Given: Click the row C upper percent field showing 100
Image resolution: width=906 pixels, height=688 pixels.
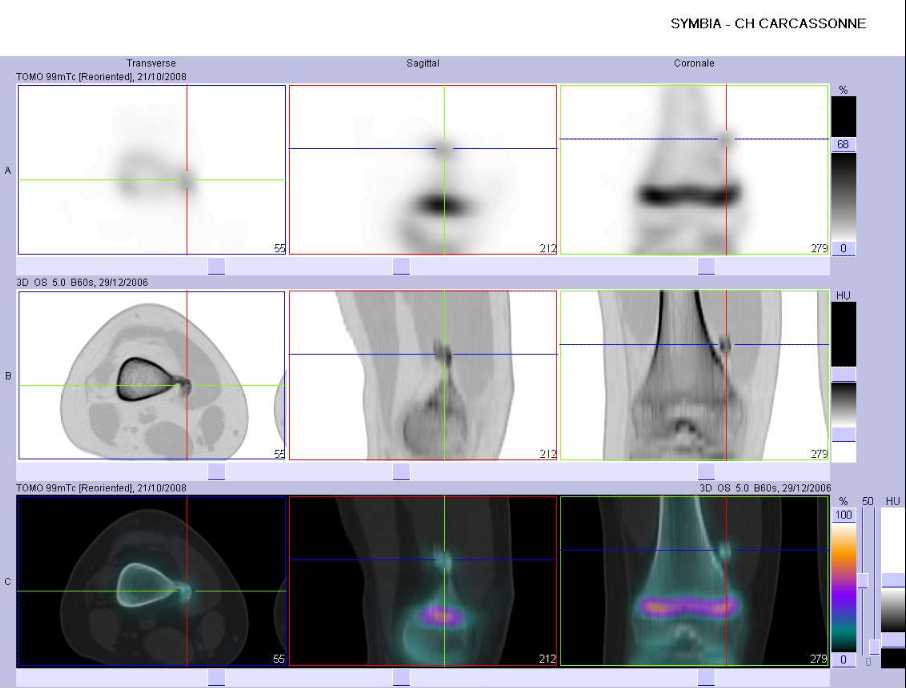Looking at the screenshot, I should click(x=843, y=515).
